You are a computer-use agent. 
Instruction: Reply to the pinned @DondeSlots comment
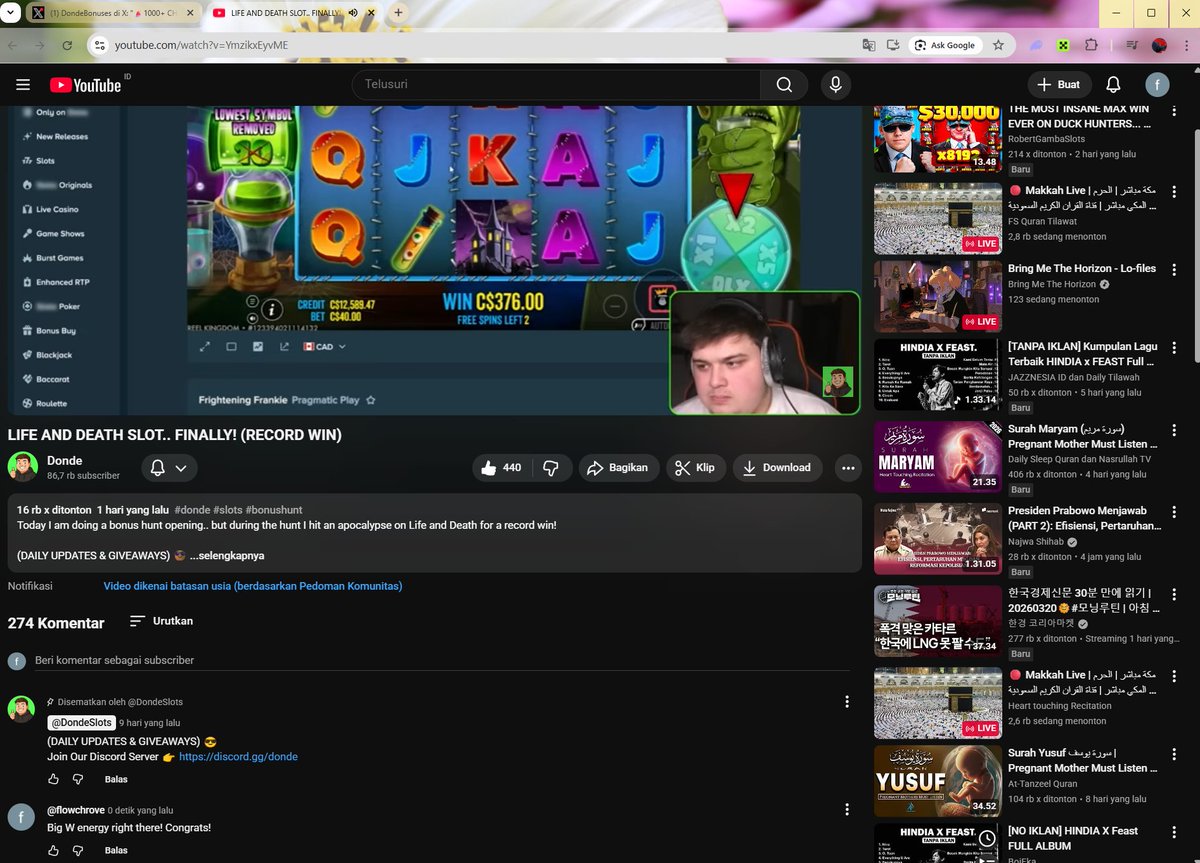pos(116,779)
